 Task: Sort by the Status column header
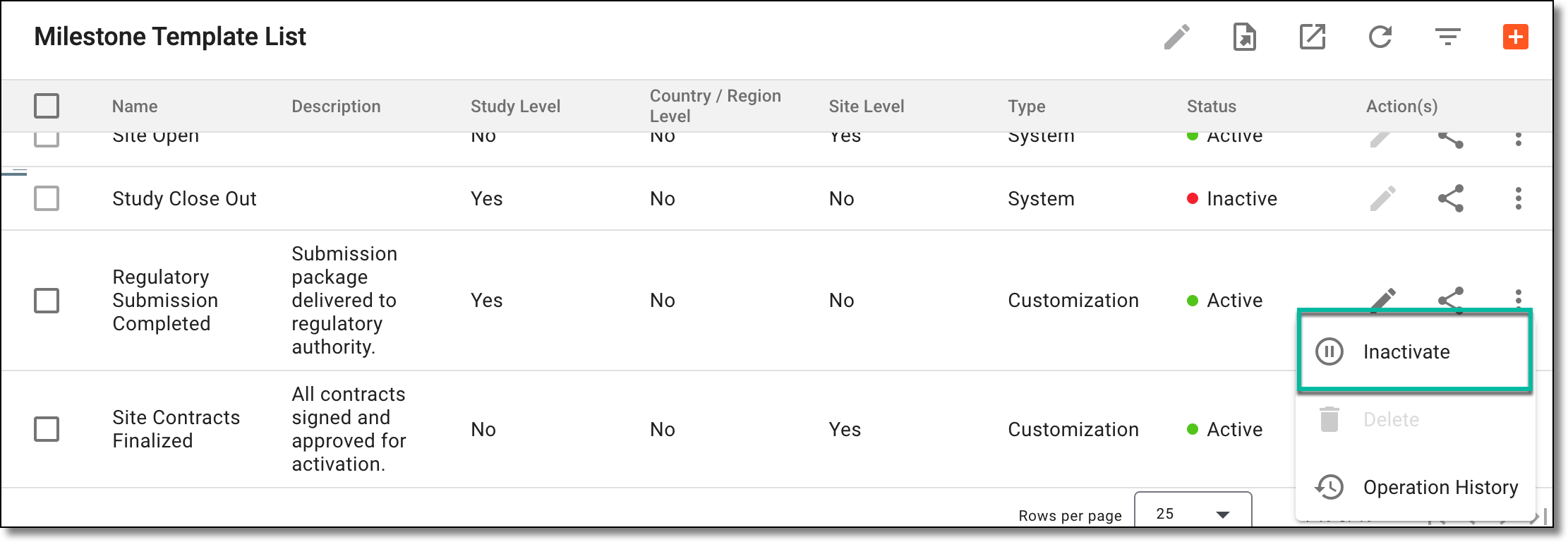1211,106
